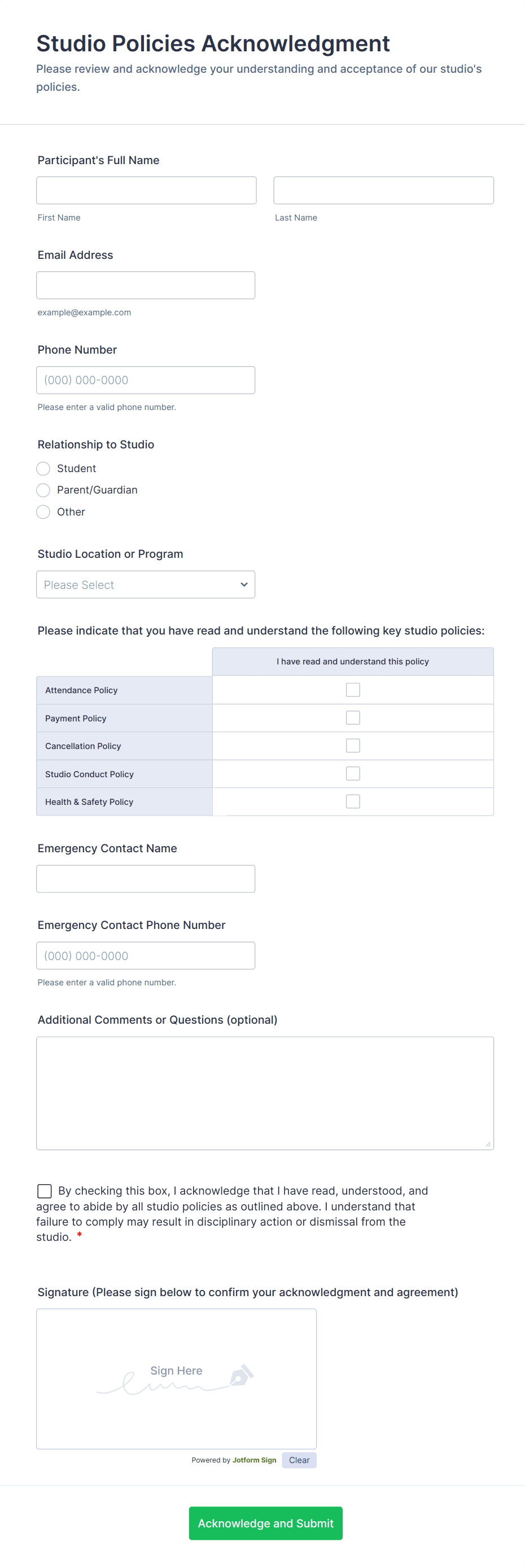Image resolution: width=525 pixels, height=1568 pixels.
Task: Select the Parent/Guardian radio option
Action: pyautogui.click(x=43, y=490)
